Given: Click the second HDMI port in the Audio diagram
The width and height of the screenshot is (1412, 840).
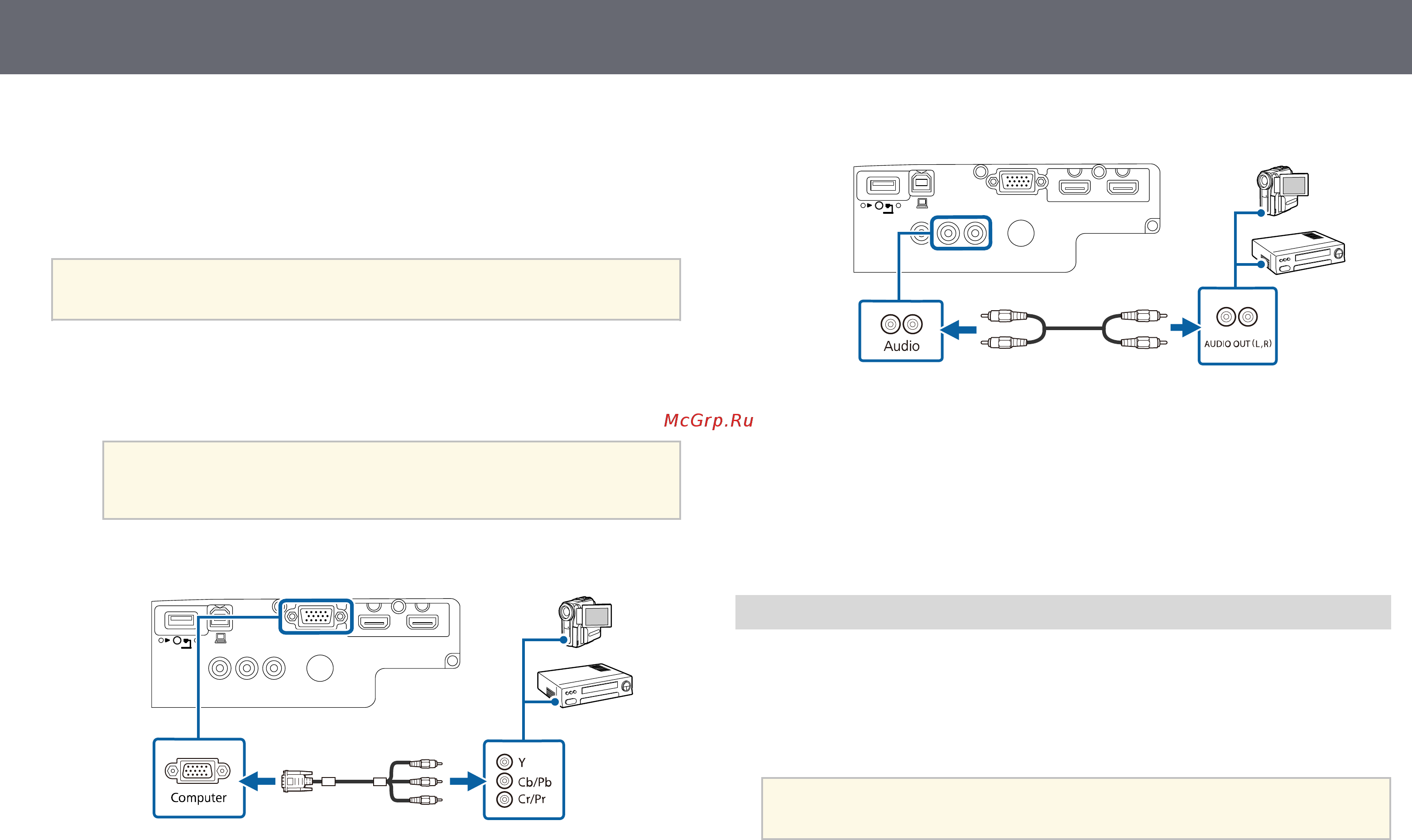Looking at the screenshot, I should pyautogui.click(x=1122, y=187).
